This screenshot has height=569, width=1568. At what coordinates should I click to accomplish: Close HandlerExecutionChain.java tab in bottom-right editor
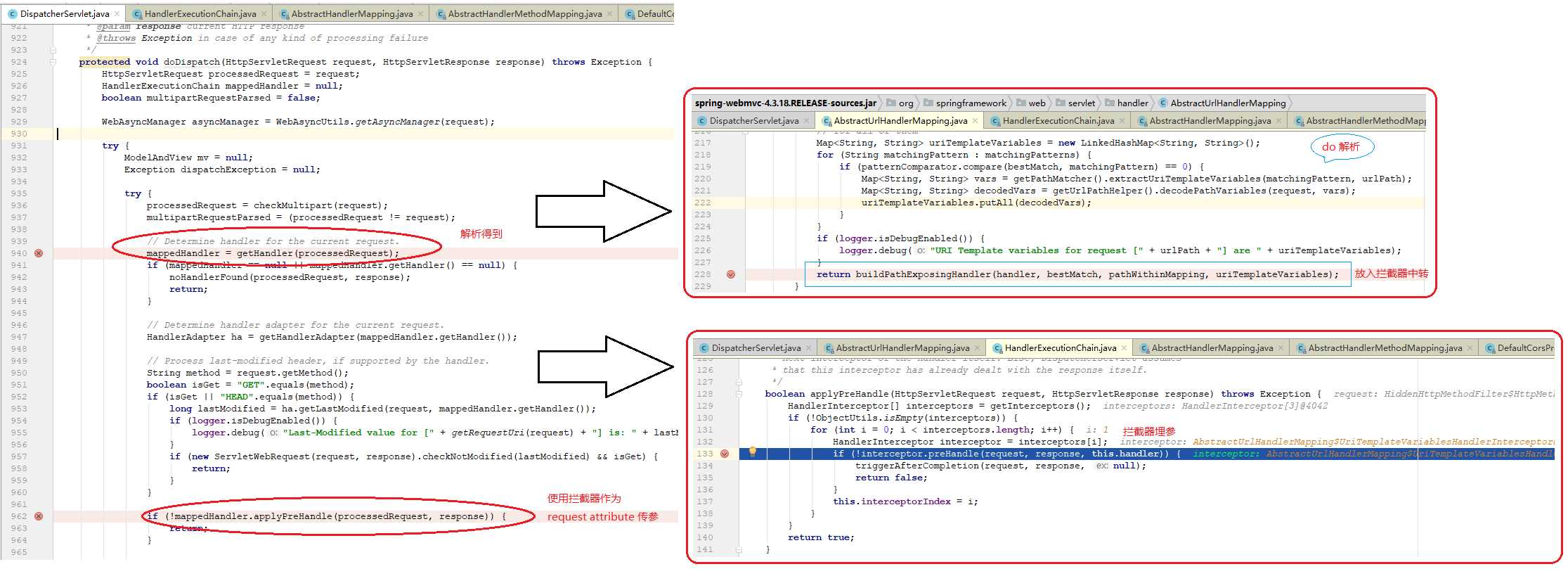click(1124, 348)
